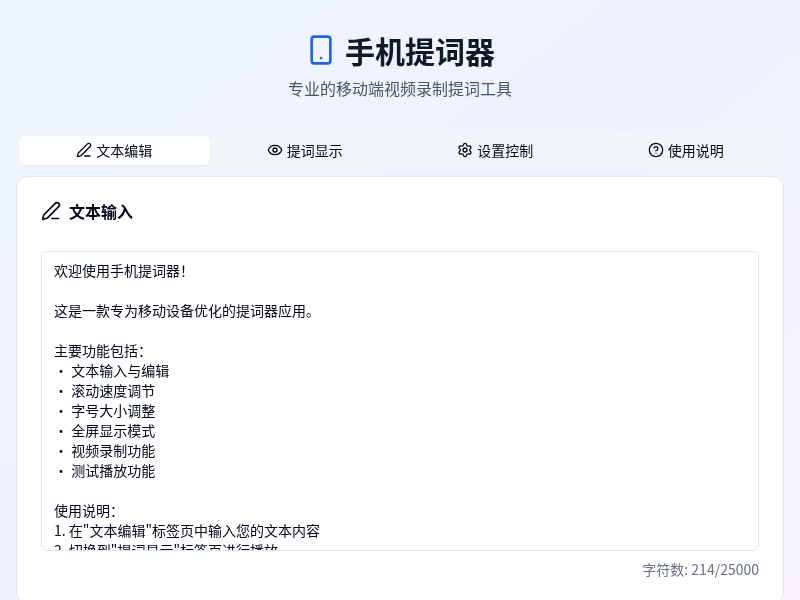Screen dimensions: 800x600
Task: Click the question mark icon on 使用说明 tab
Action: point(654,151)
